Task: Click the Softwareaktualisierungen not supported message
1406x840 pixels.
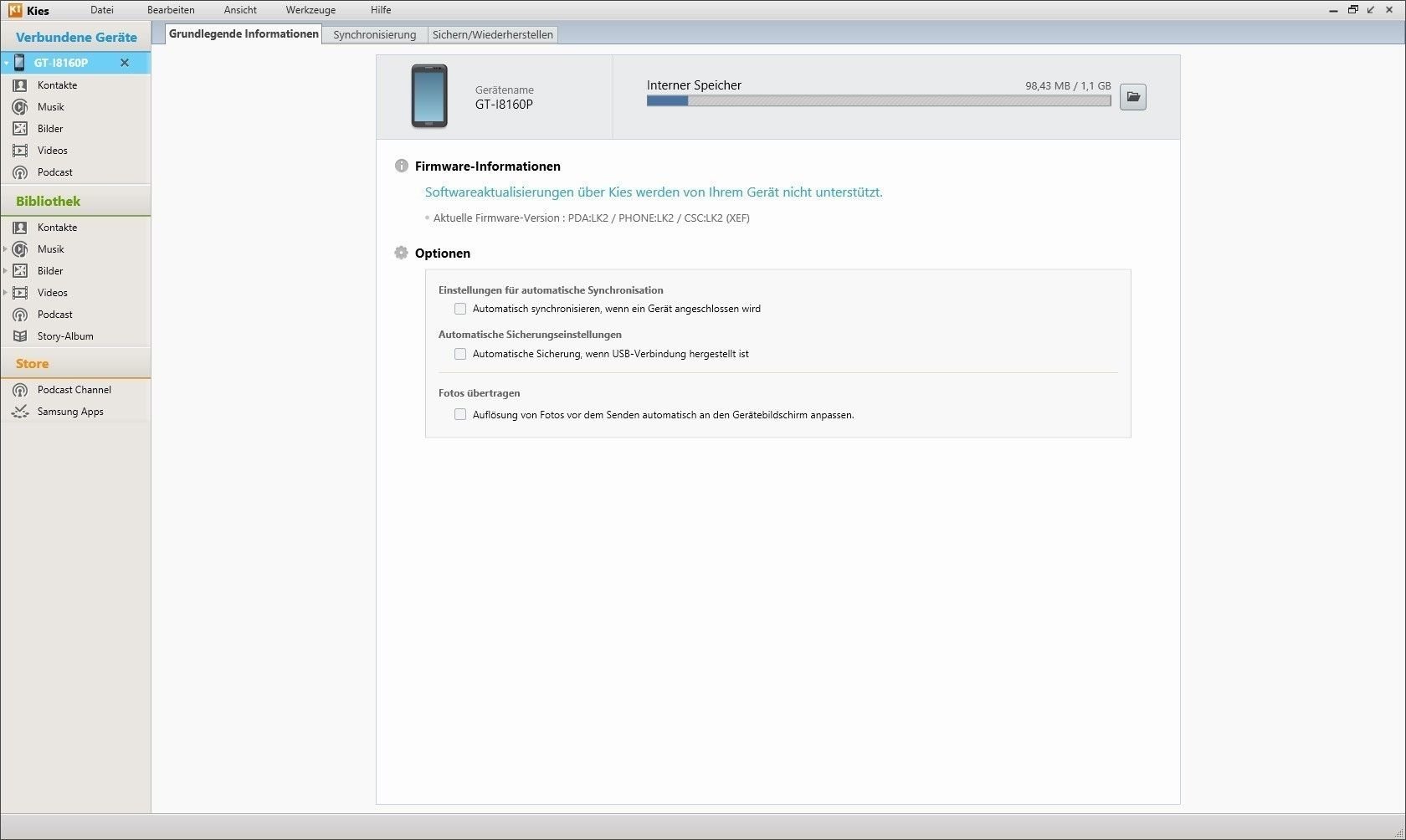Action: [654, 192]
